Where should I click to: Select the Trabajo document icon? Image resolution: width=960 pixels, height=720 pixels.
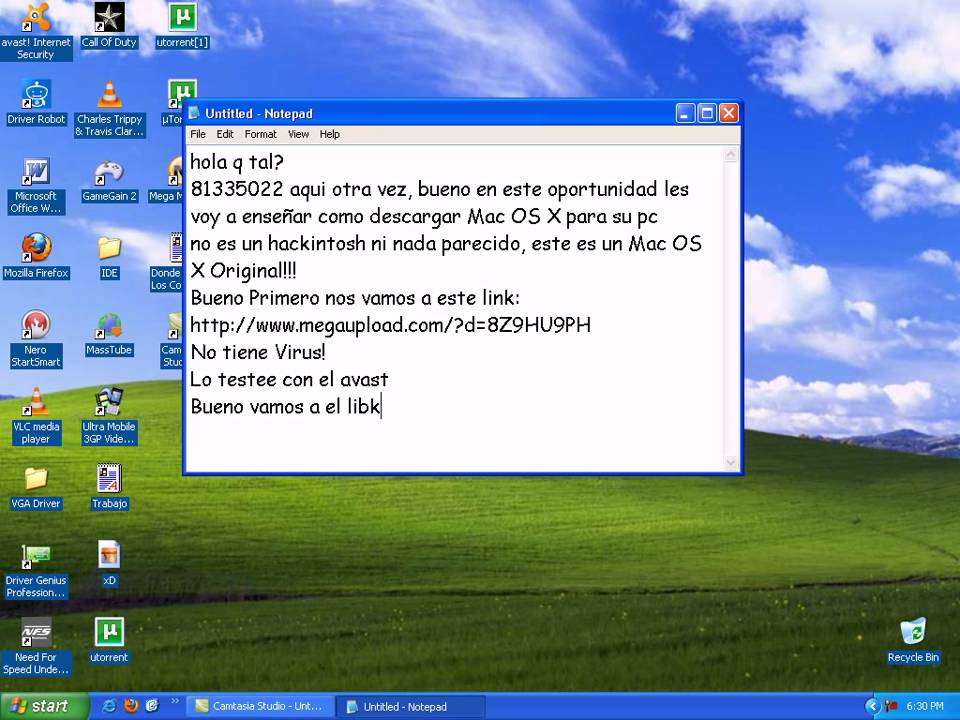[109, 487]
